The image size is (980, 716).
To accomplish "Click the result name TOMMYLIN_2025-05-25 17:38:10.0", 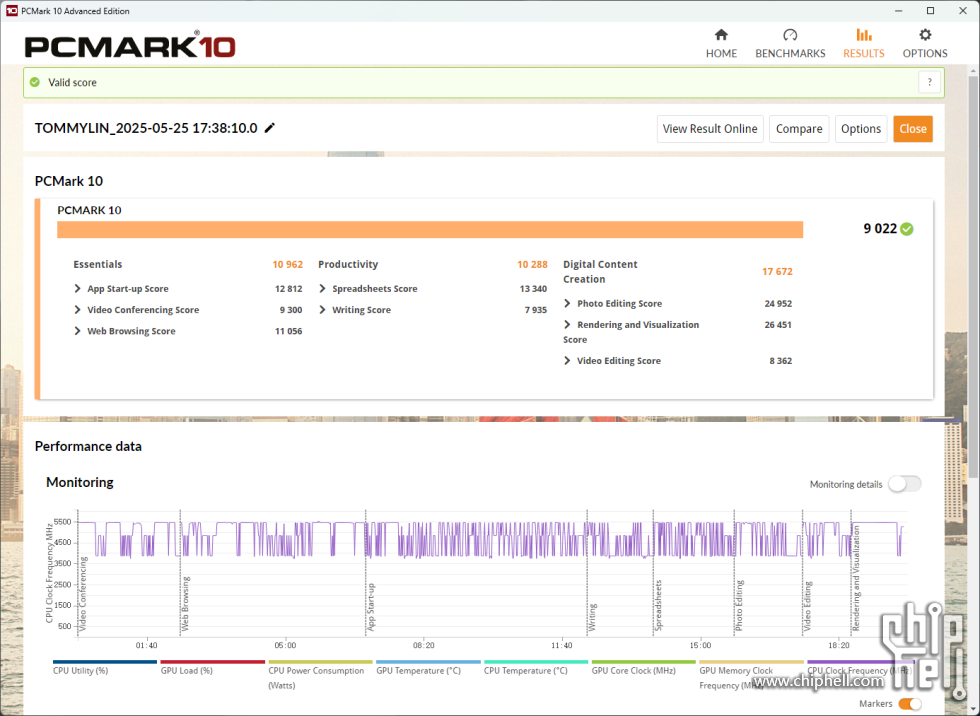I will [146, 128].
